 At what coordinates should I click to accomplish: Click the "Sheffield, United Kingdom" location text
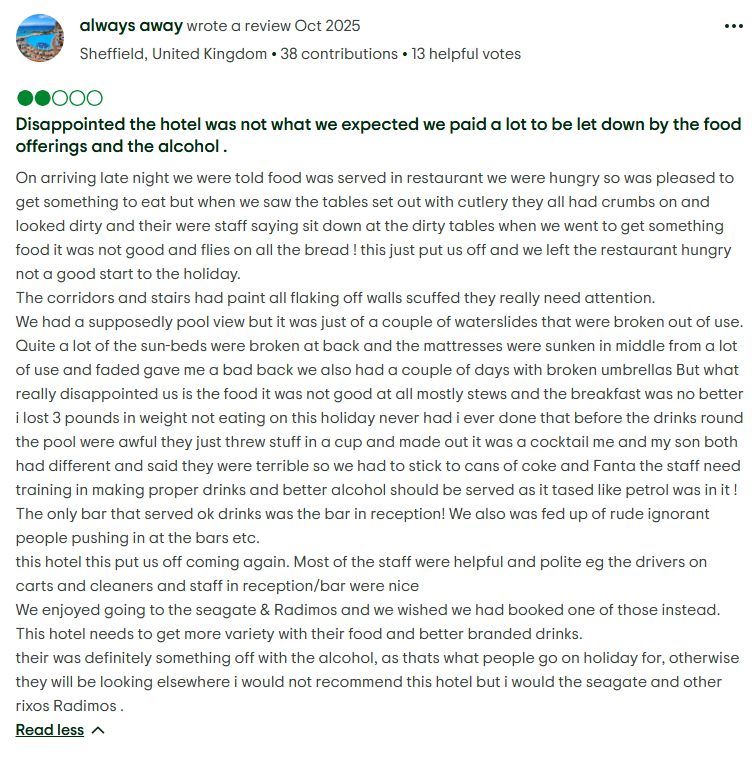[x=173, y=54]
